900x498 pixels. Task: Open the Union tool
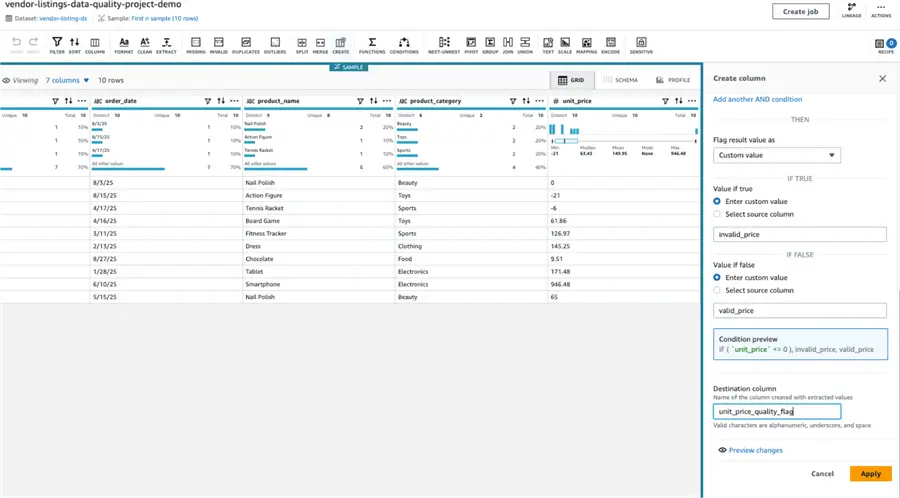(x=525, y=45)
